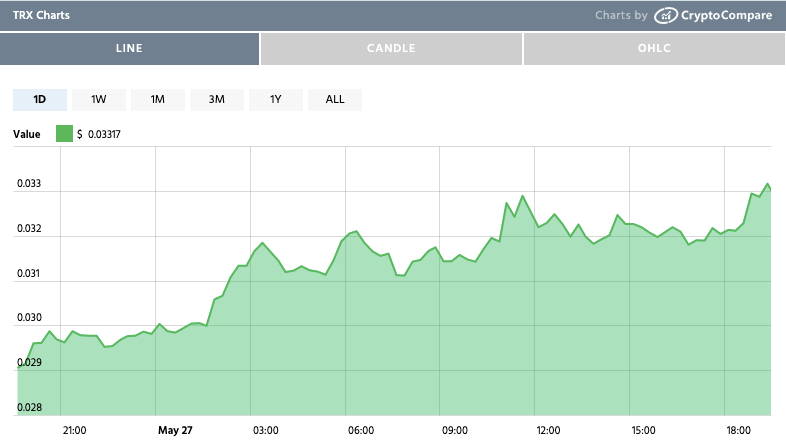Select the 1M time range
This screenshot has height=443, width=786.
click(x=158, y=99)
